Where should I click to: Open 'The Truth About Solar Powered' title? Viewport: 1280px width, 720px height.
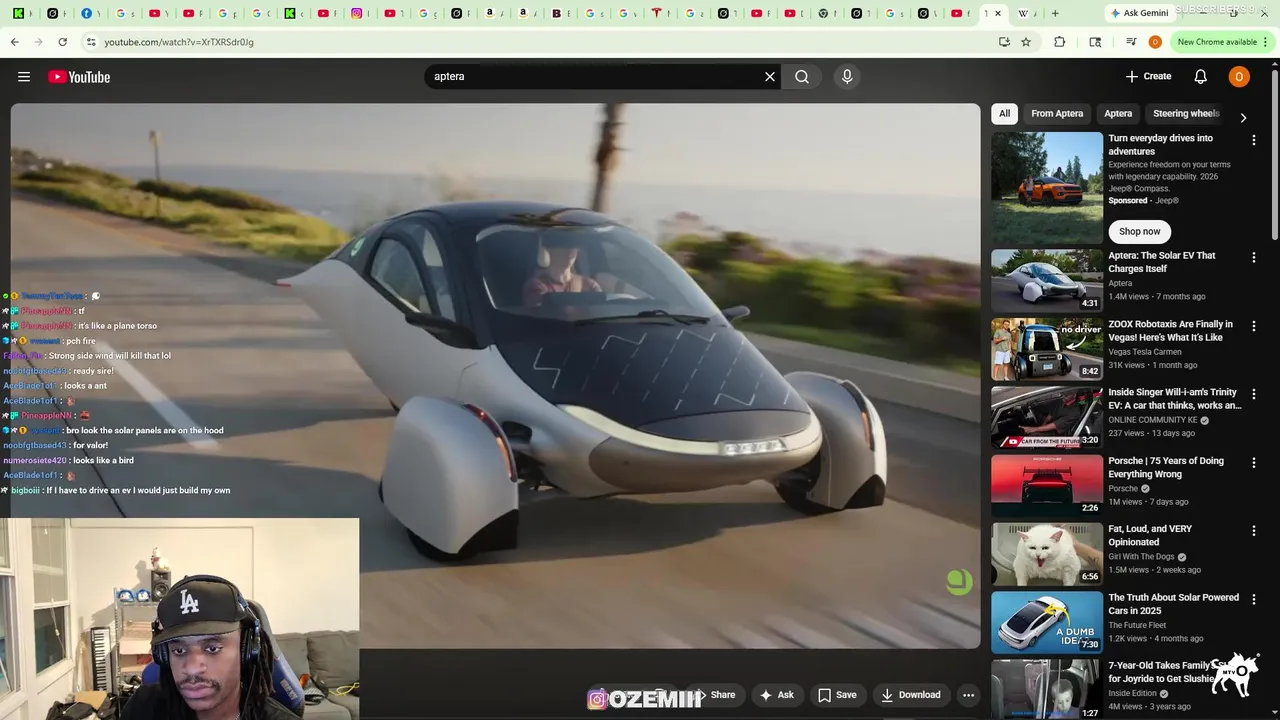tap(1174, 604)
